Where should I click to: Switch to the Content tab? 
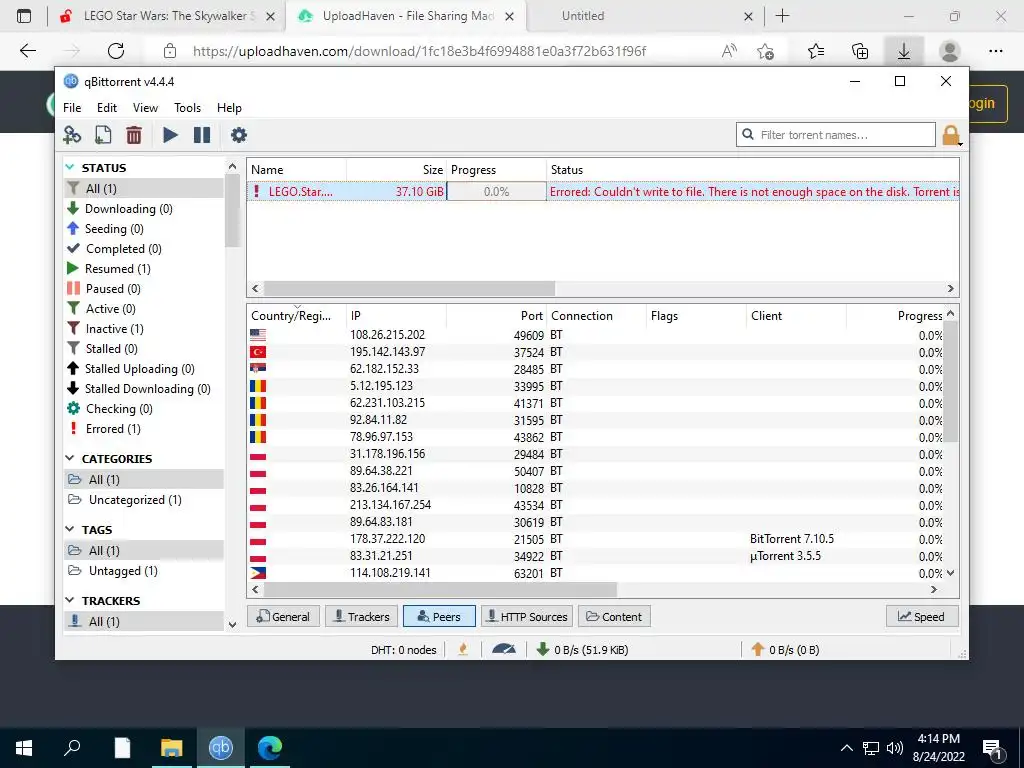pyautogui.click(x=614, y=616)
